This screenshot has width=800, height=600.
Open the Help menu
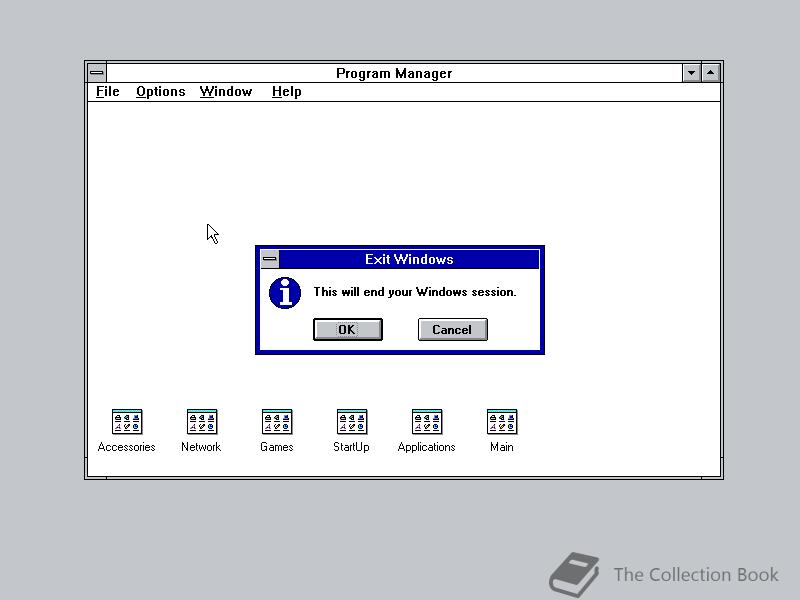pyautogui.click(x=286, y=91)
